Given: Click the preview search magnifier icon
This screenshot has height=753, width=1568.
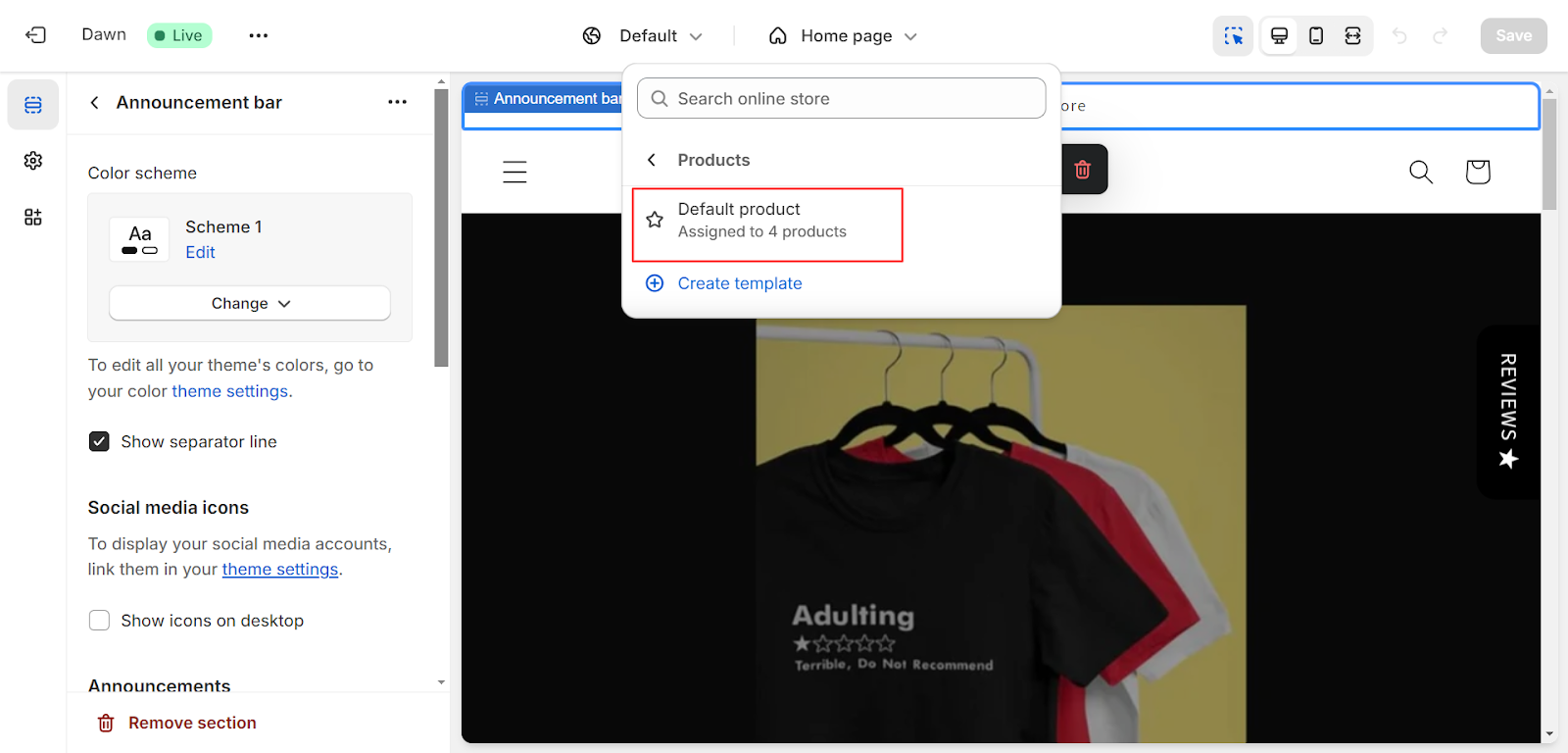Looking at the screenshot, I should [1421, 172].
